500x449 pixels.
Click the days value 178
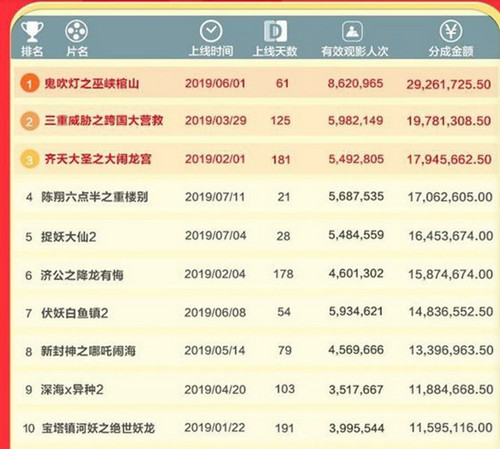(x=283, y=274)
